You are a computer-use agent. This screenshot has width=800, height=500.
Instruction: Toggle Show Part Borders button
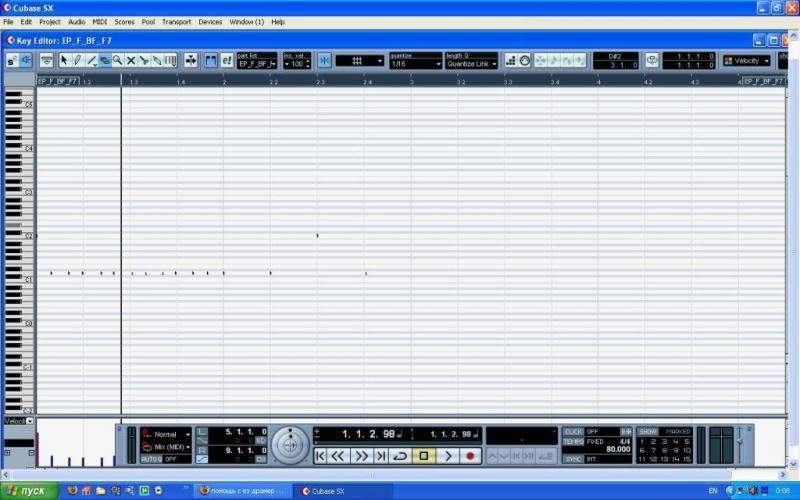211,61
